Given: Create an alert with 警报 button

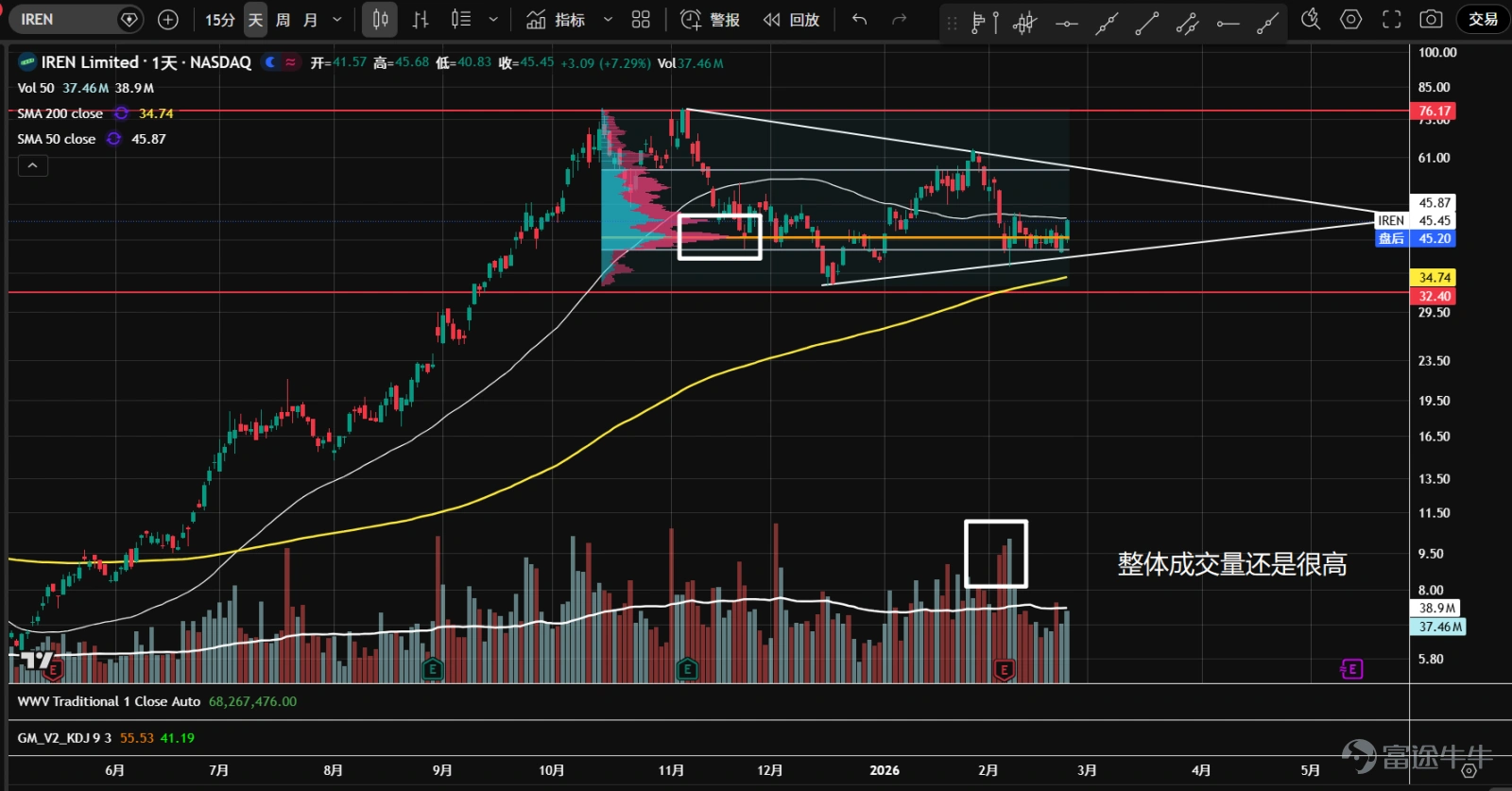Looking at the screenshot, I should tap(711, 20).
